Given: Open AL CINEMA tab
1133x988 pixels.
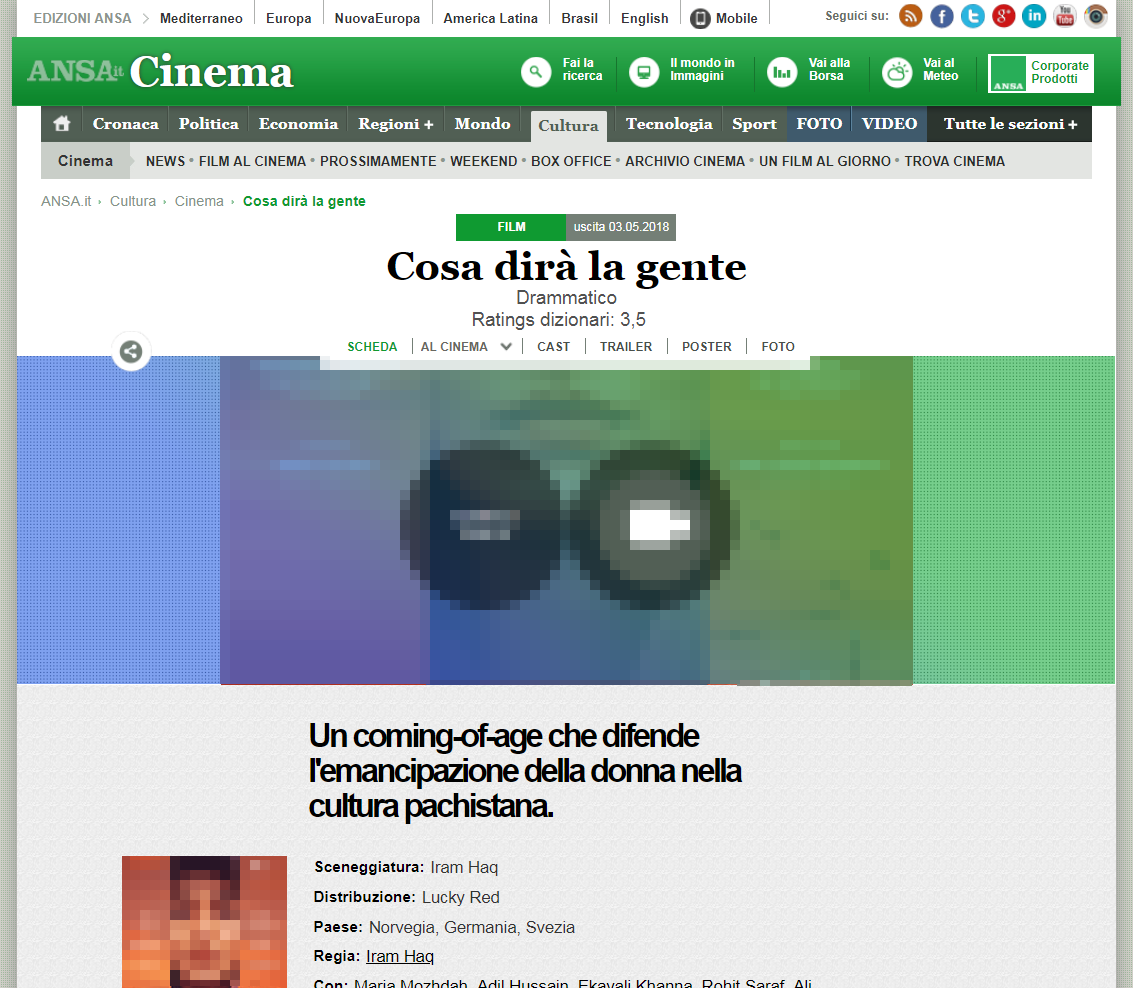Looking at the screenshot, I should pos(455,346).
